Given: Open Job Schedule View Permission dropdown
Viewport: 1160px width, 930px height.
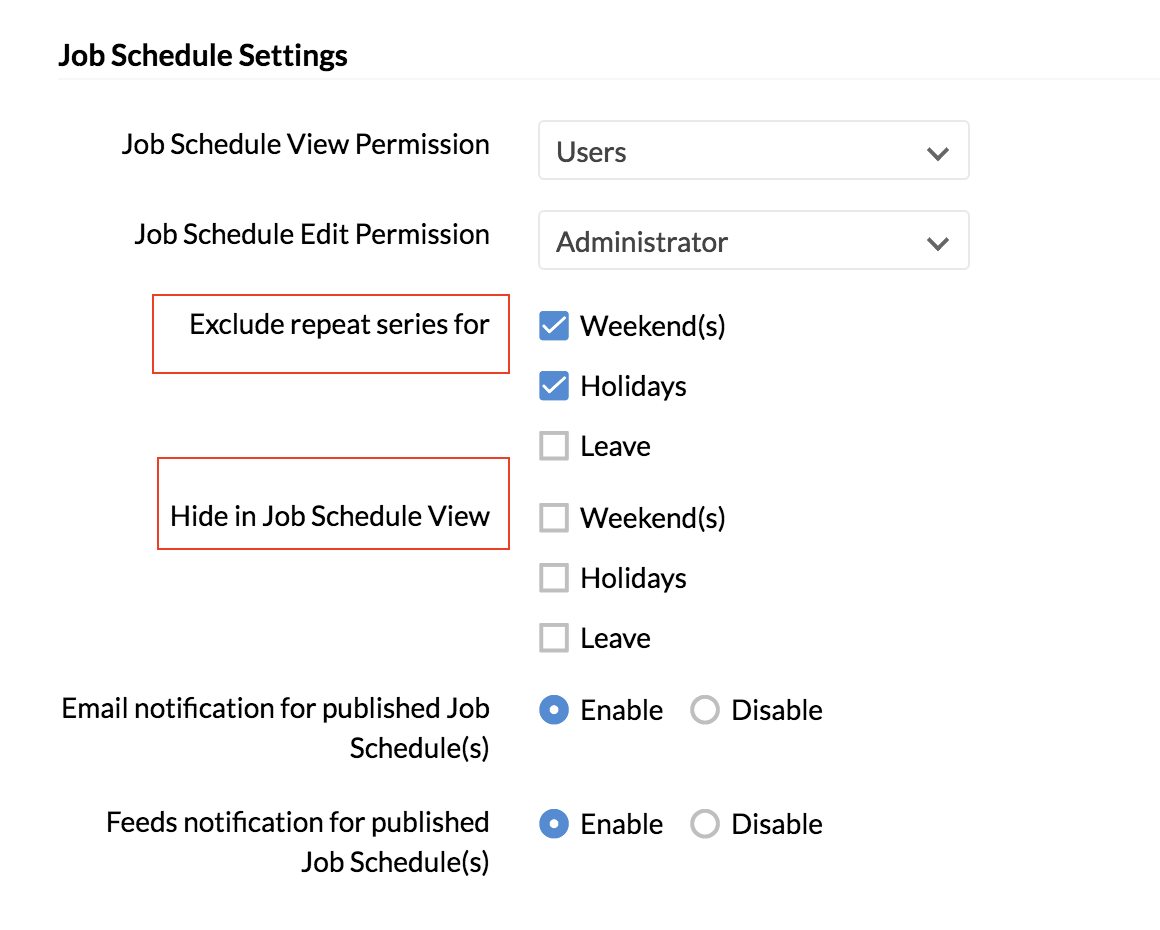Looking at the screenshot, I should coord(753,150).
